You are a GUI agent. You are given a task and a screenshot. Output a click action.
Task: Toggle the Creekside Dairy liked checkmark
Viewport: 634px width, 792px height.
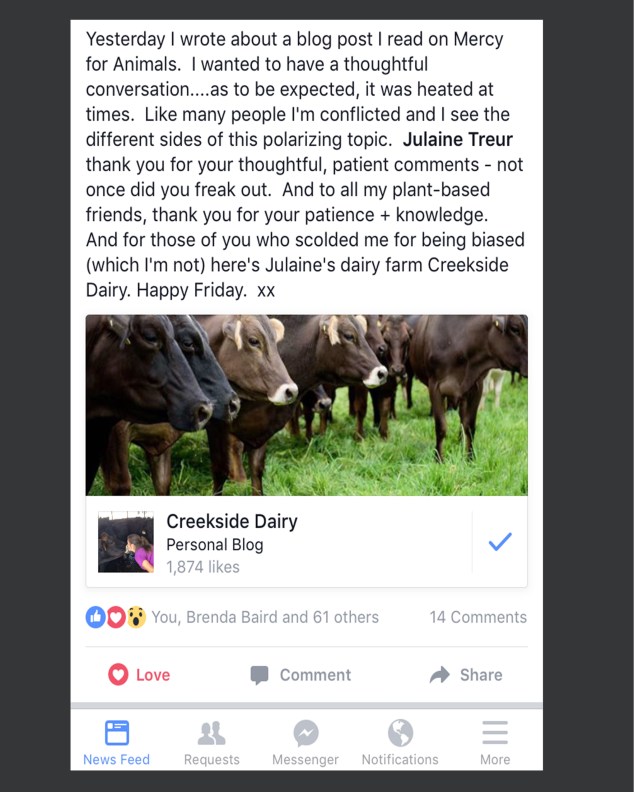tap(499, 542)
